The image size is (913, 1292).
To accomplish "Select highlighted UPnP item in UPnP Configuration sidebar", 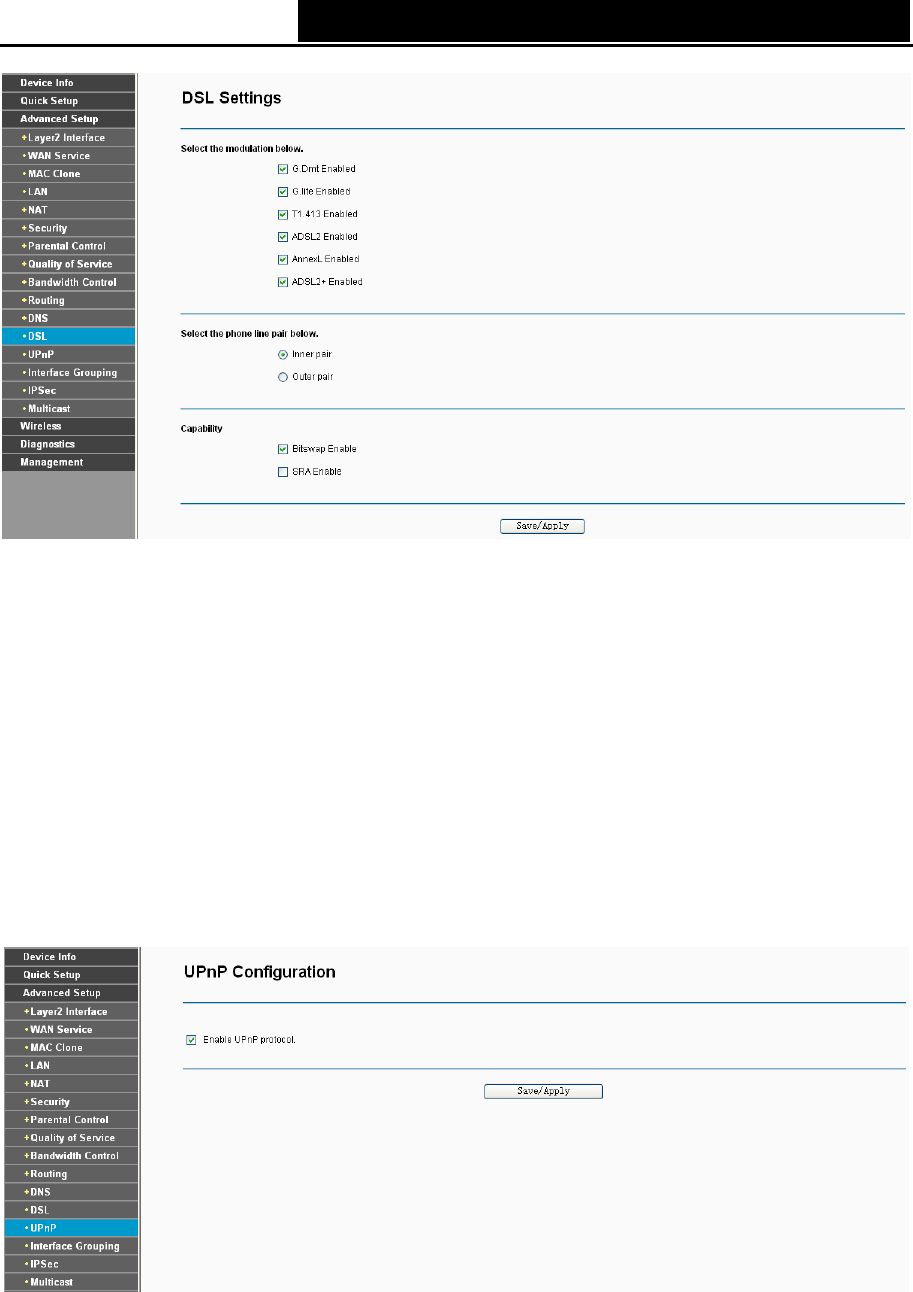I will (71, 1228).
